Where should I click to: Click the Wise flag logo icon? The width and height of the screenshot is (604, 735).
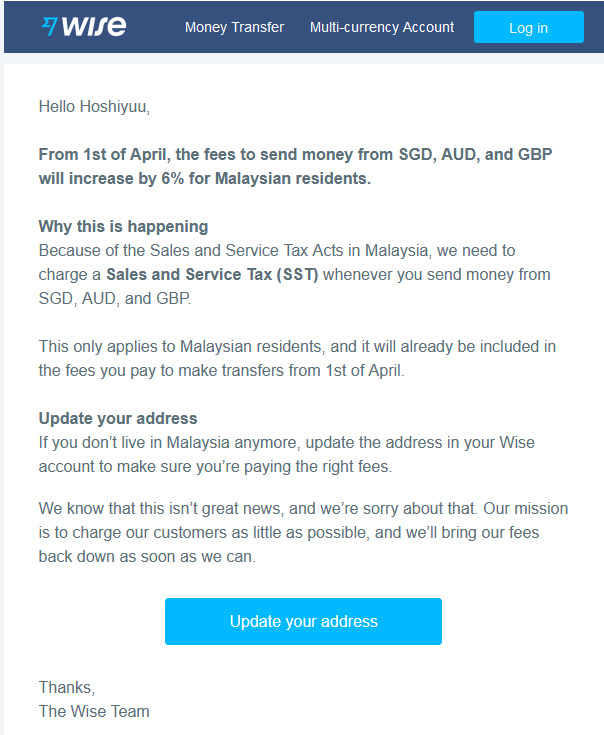(x=49, y=26)
